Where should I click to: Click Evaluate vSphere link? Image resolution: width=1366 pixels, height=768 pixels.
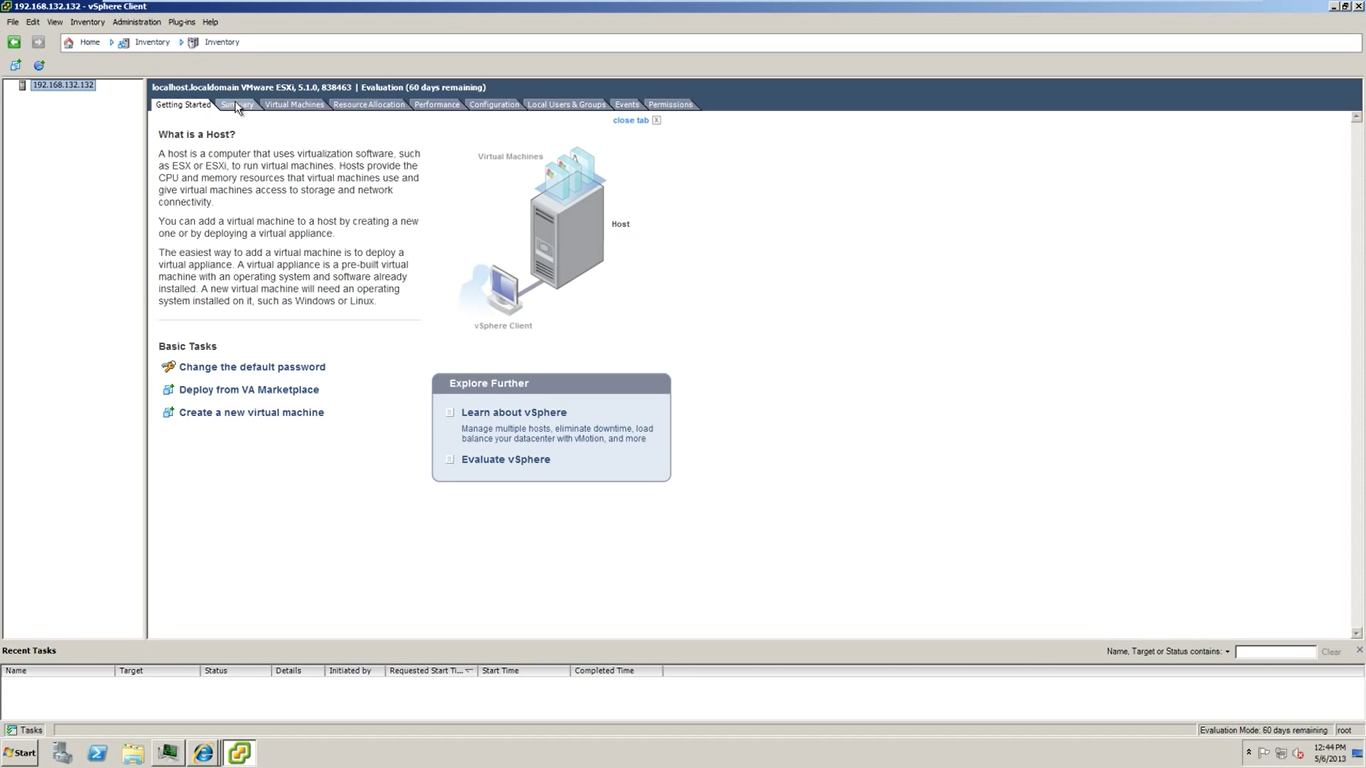tap(506, 459)
